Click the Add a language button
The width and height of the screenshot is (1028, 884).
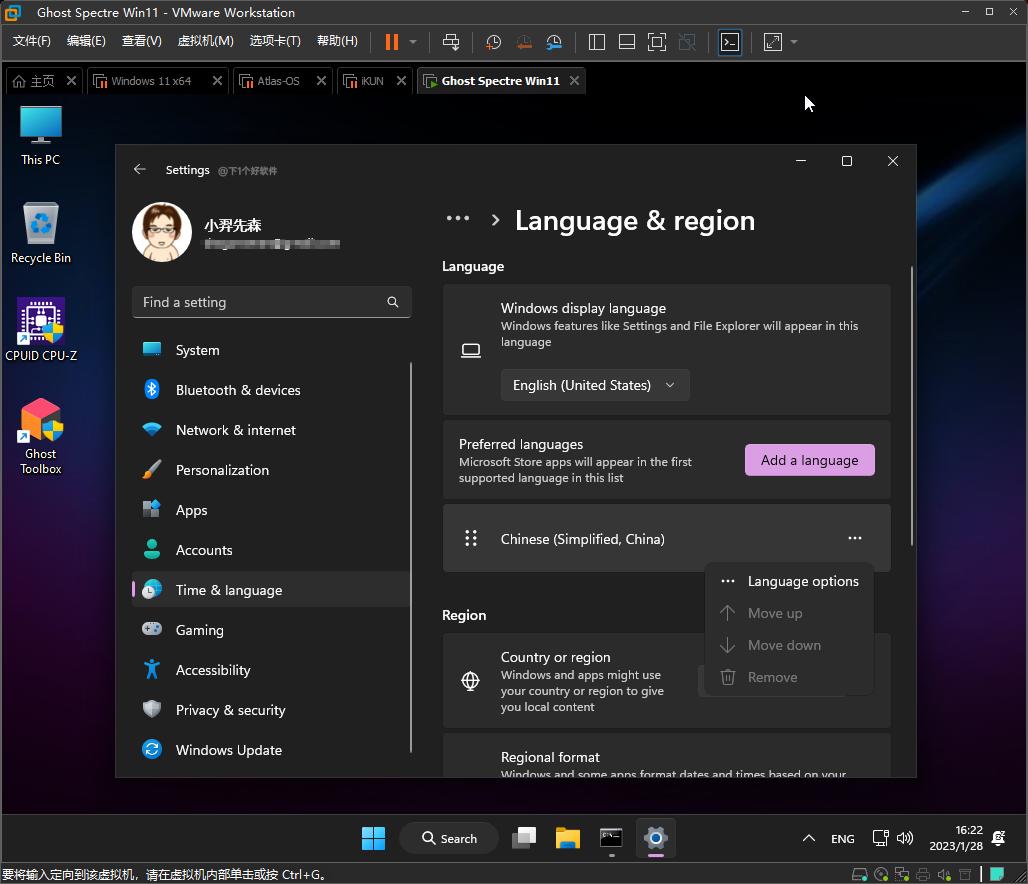tap(809, 459)
